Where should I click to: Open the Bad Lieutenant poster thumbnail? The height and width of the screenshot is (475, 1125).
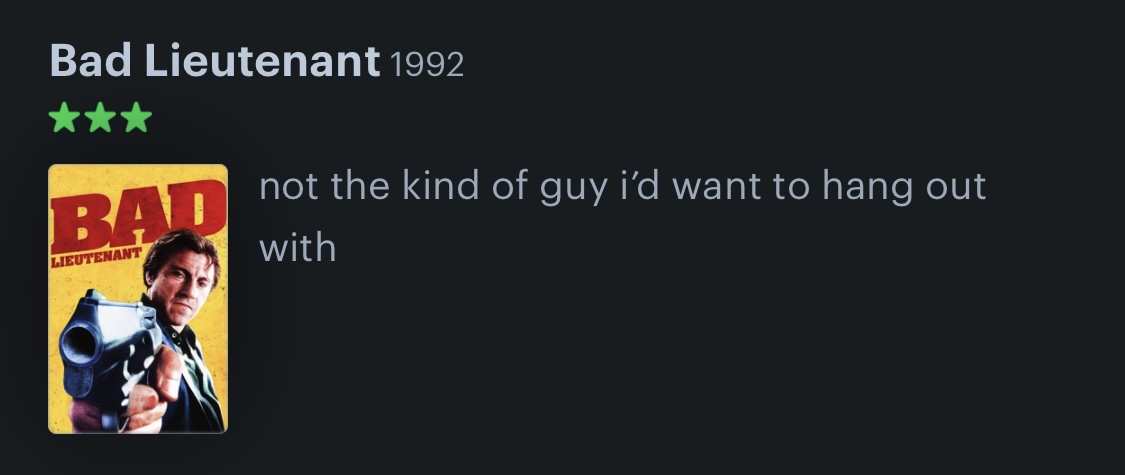[x=138, y=298]
